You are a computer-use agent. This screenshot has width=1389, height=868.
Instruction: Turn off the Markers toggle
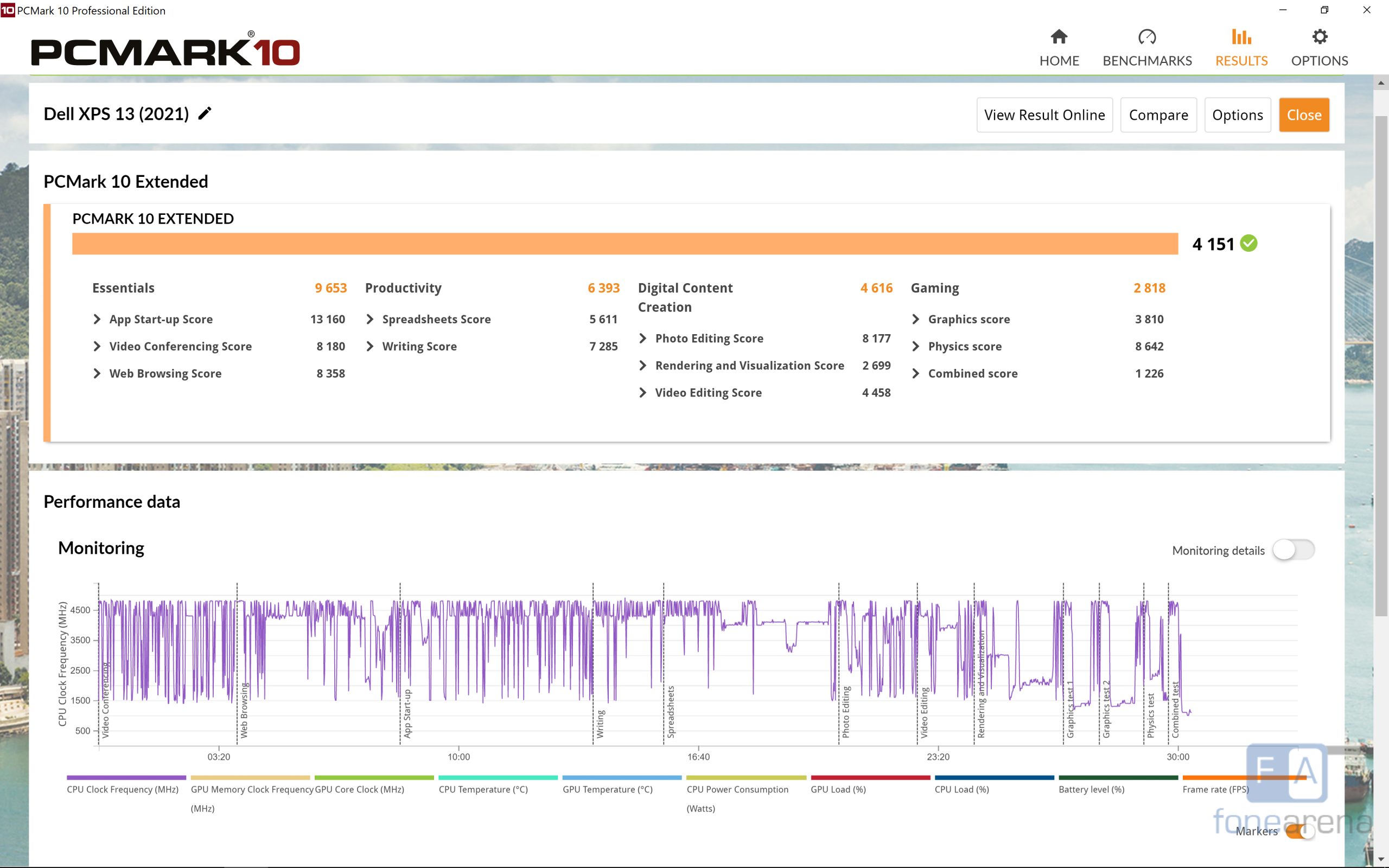pos(1299,831)
